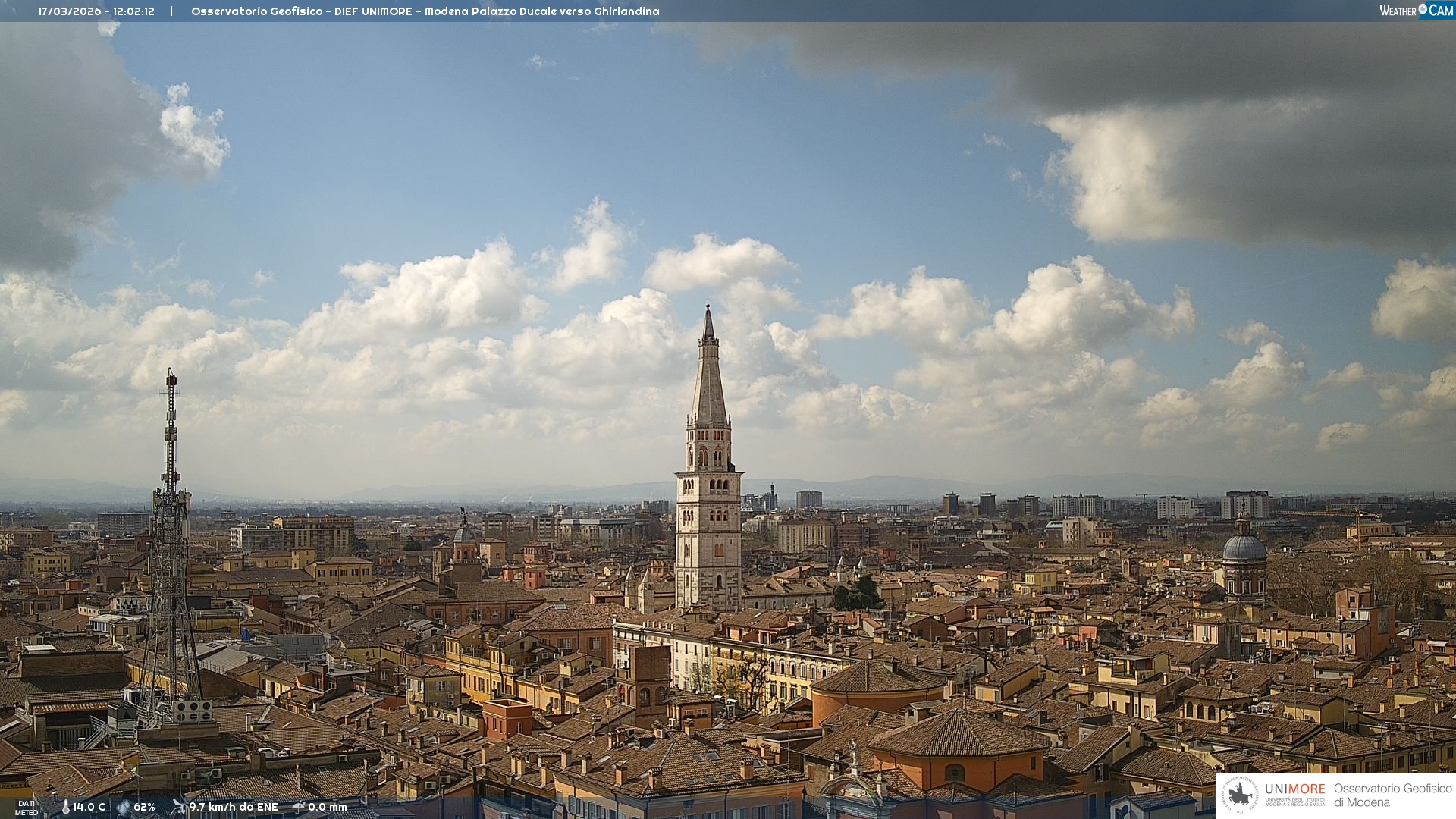Click the humidity water drops icon
Image resolution: width=1456 pixels, height=819 pixels.
click(123, 808)
